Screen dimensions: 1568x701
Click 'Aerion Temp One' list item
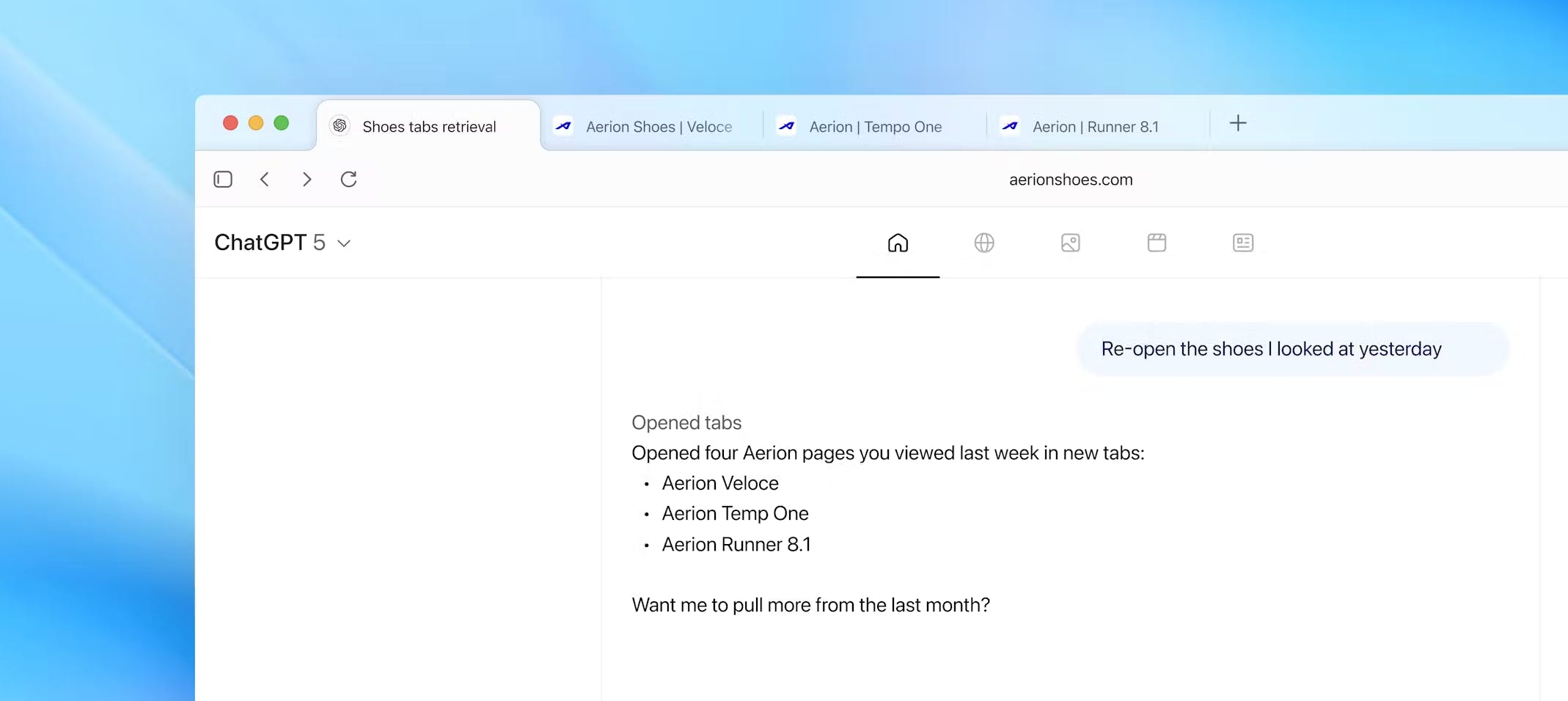click(735, 513)
